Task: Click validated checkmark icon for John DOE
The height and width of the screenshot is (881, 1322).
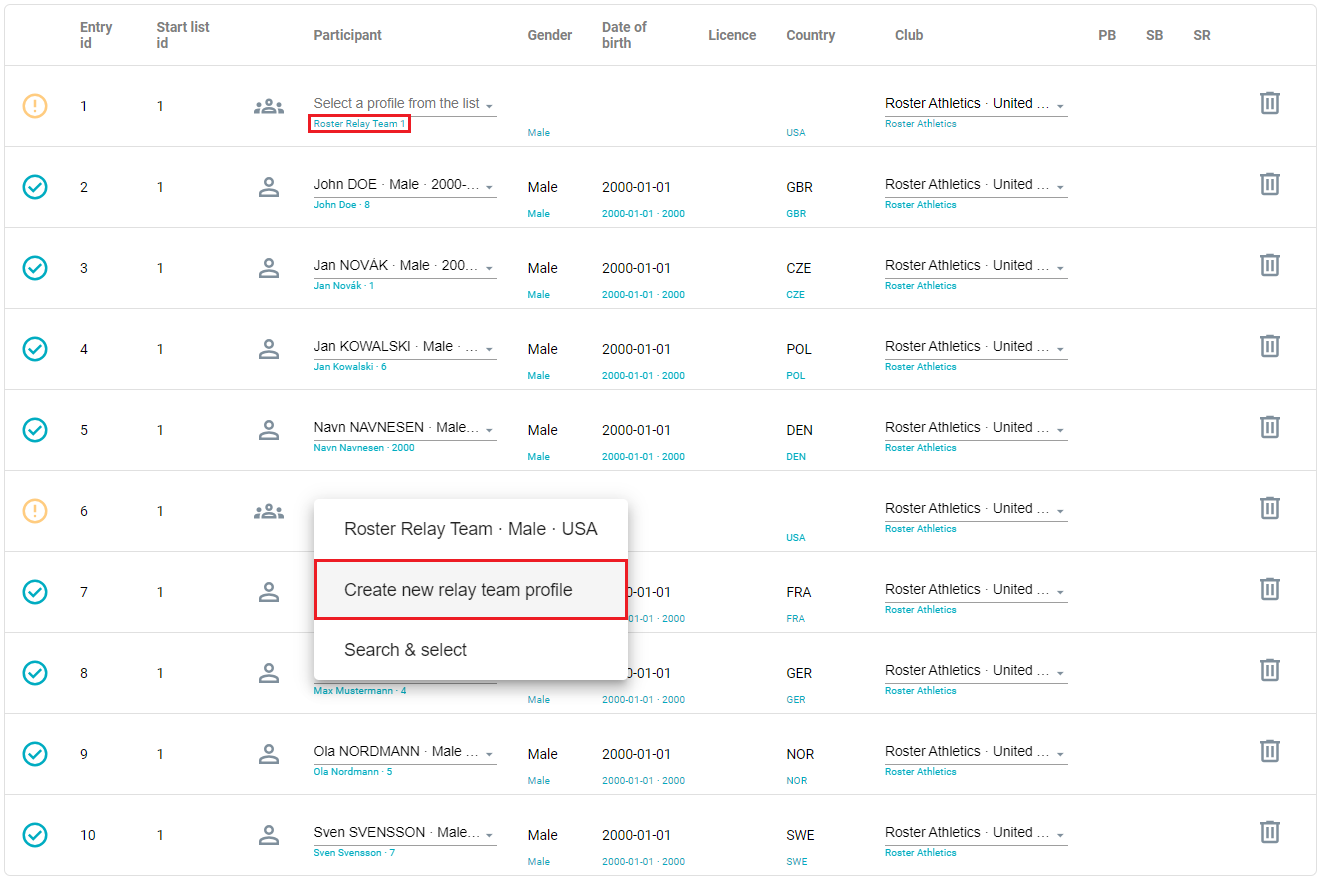Action: (x=35, y=187)
